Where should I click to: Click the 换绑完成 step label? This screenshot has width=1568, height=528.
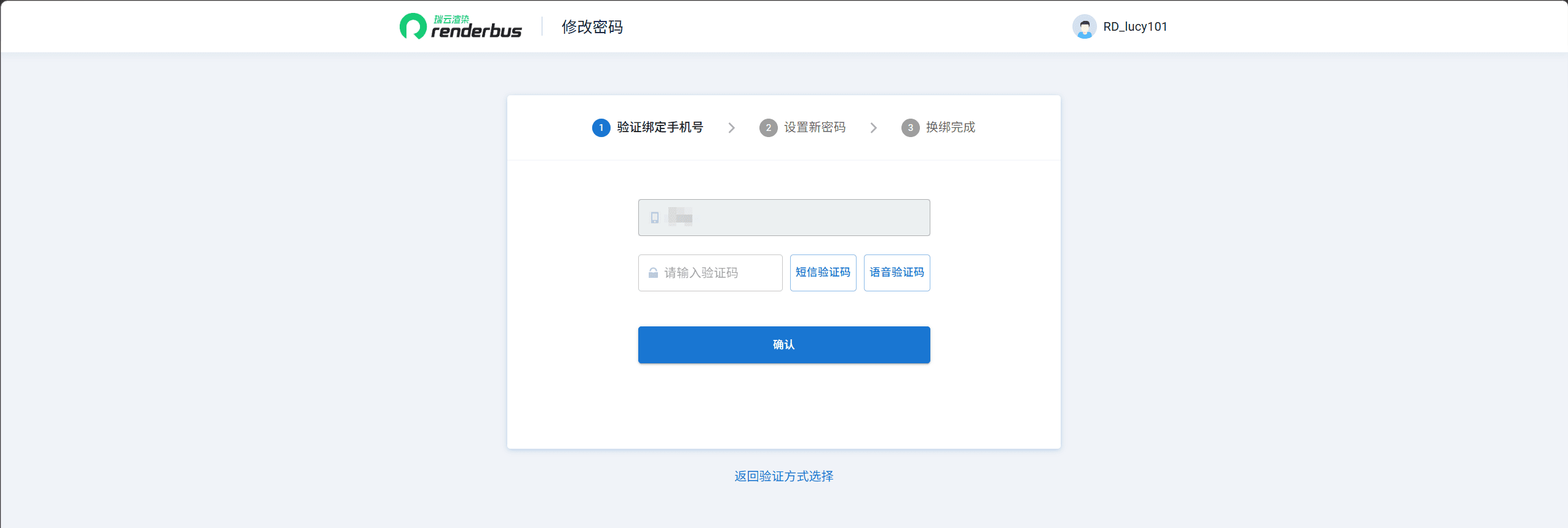[x=951, y=127]
